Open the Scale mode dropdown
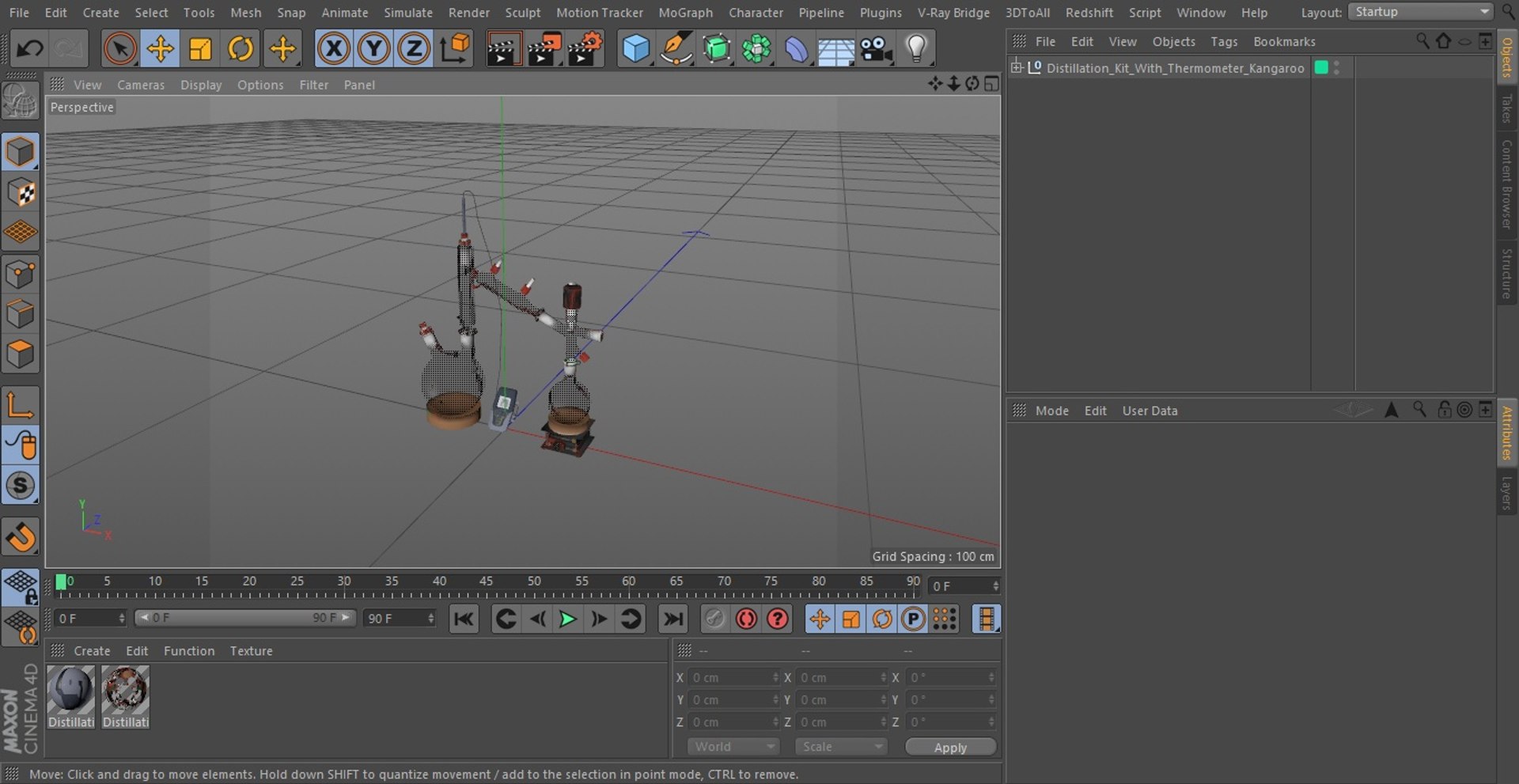This screenshot has height=784, width=1519. [841, 746]
